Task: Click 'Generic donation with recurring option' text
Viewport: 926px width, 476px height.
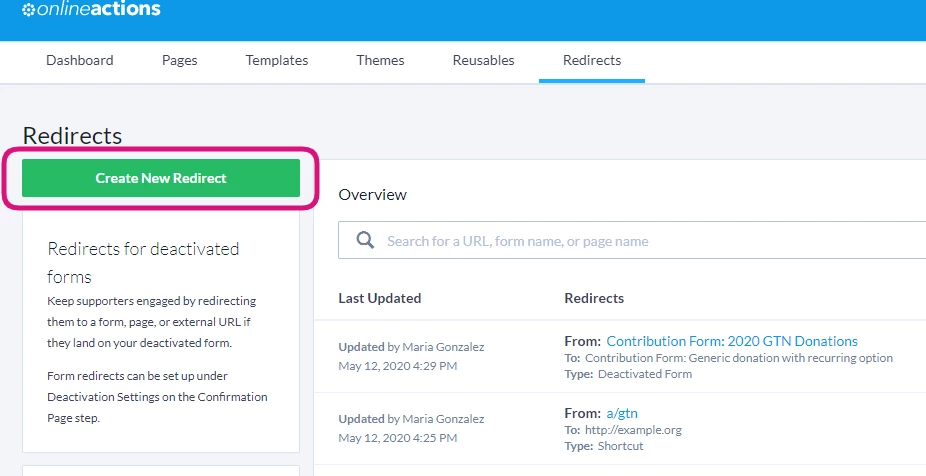Action: click(791, 358)
